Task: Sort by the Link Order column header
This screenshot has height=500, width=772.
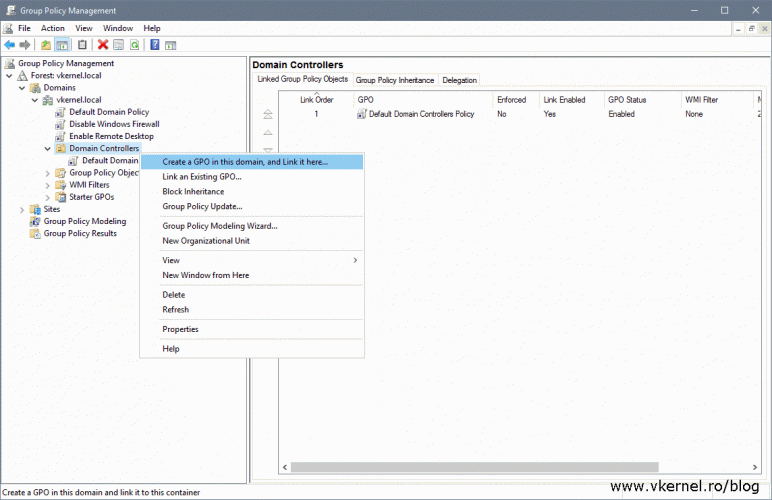Action: (x=317, y=99)
